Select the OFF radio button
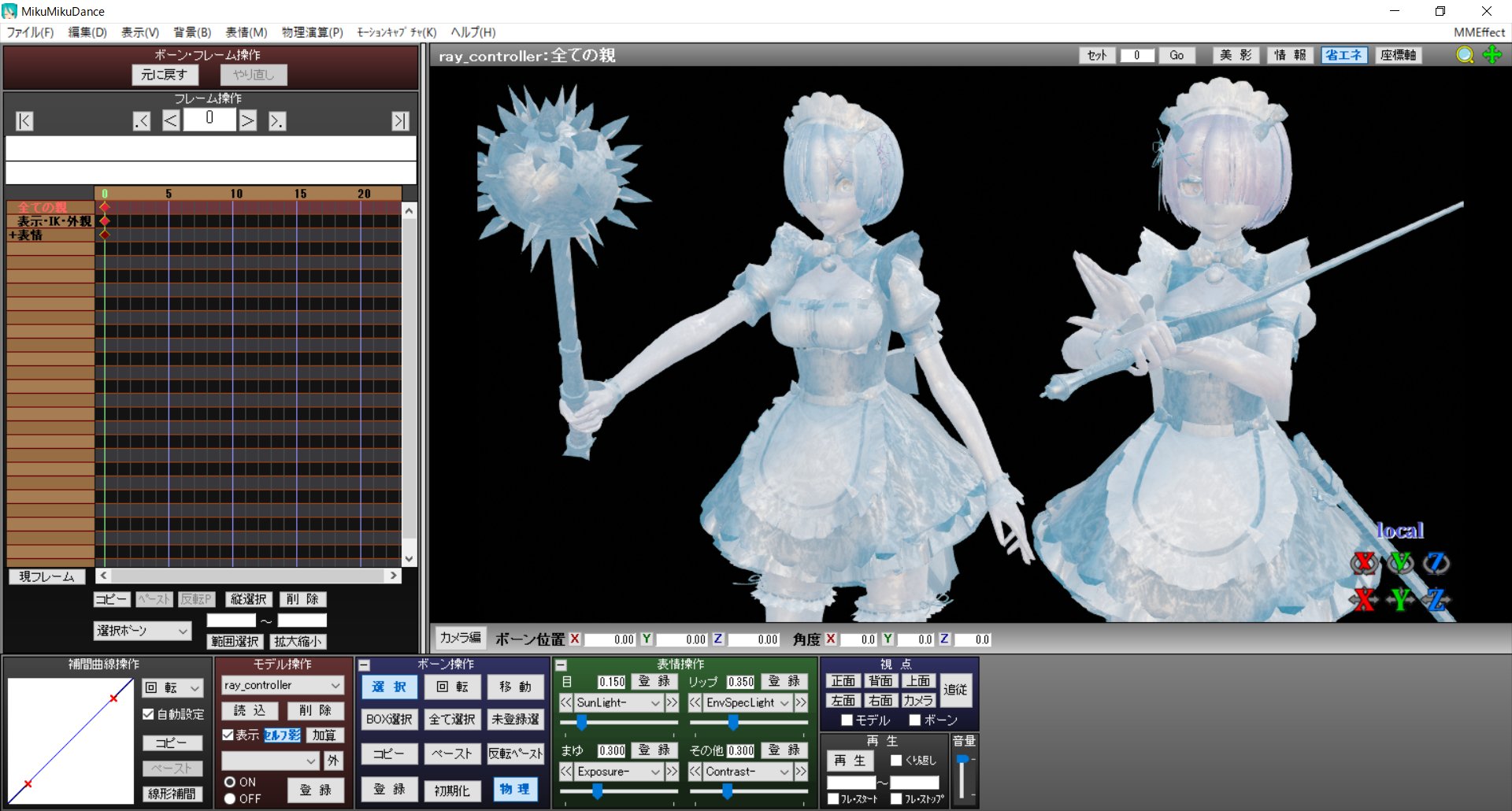 click(230, 798)
